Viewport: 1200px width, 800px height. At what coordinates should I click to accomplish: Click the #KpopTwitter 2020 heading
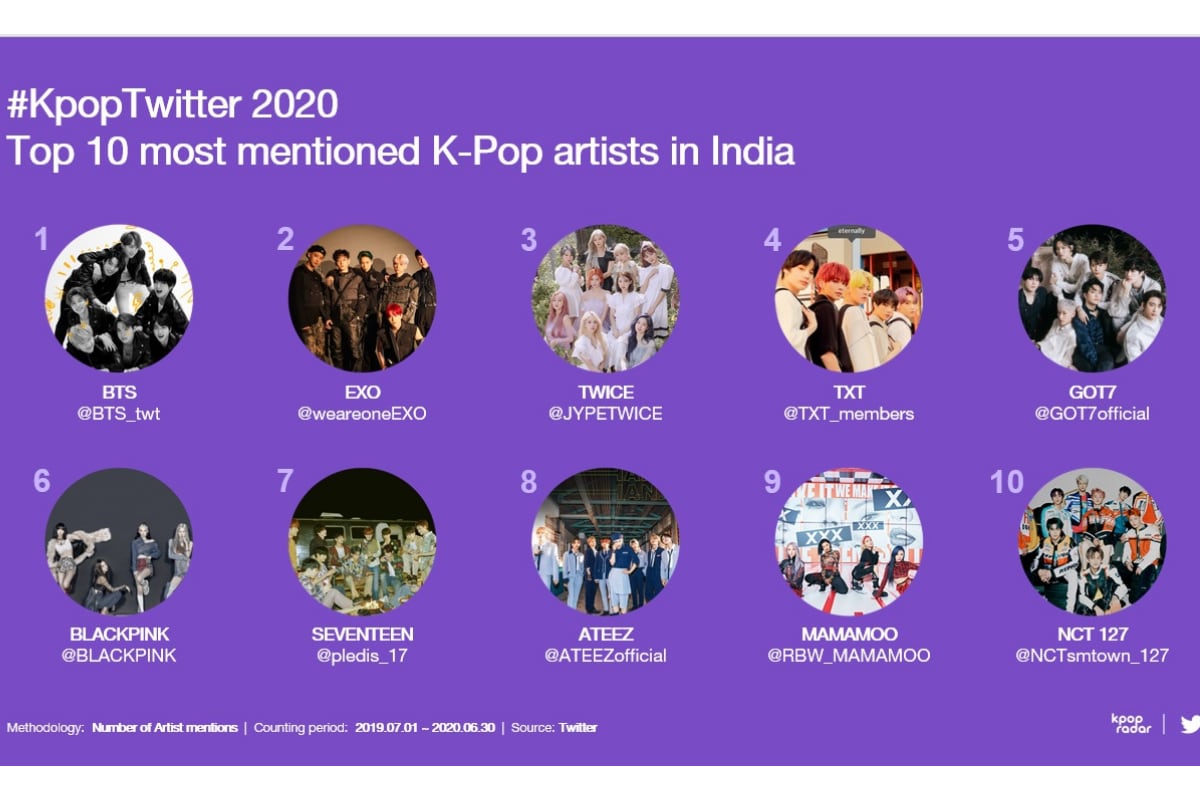172,105
